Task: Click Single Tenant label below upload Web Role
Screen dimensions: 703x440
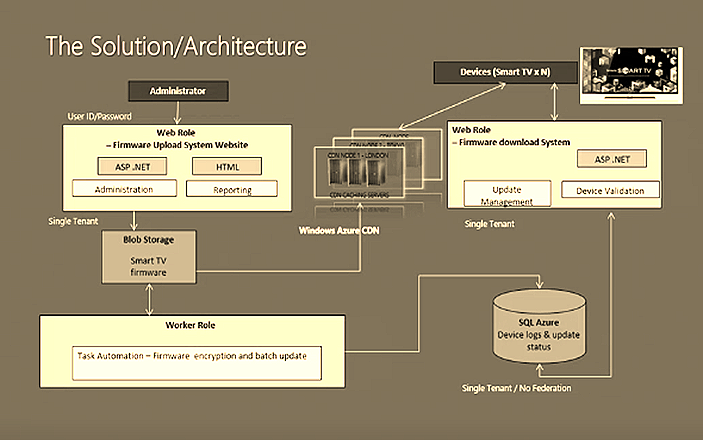Action: pyautogui.click(x=73, y=221)
